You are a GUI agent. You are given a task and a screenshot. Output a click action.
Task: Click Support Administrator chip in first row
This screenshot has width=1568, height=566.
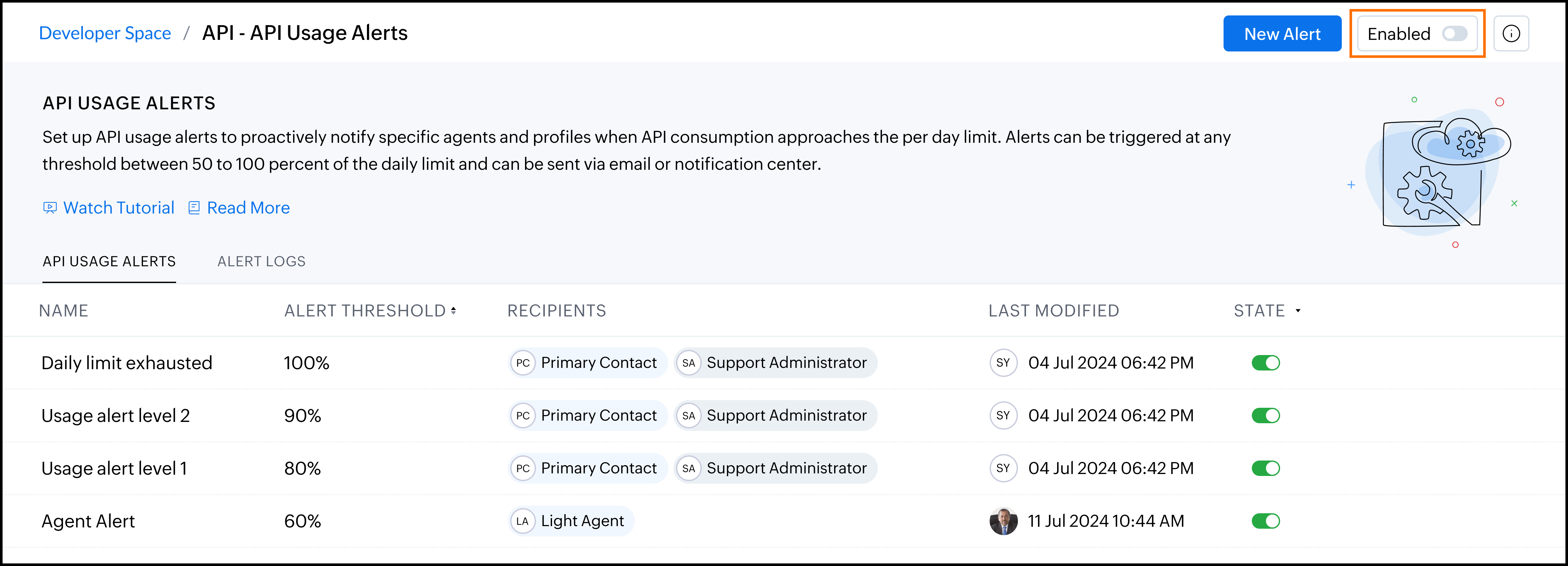(775, 363)
